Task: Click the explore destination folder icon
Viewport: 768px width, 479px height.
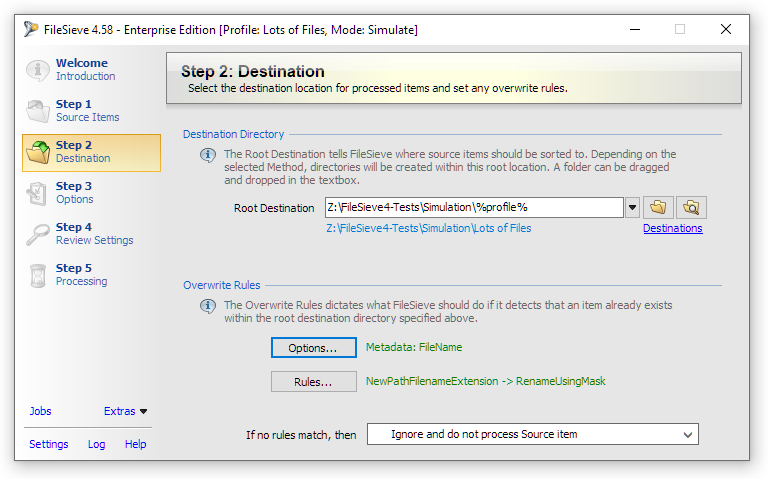Action: click(x=690, y=208)
